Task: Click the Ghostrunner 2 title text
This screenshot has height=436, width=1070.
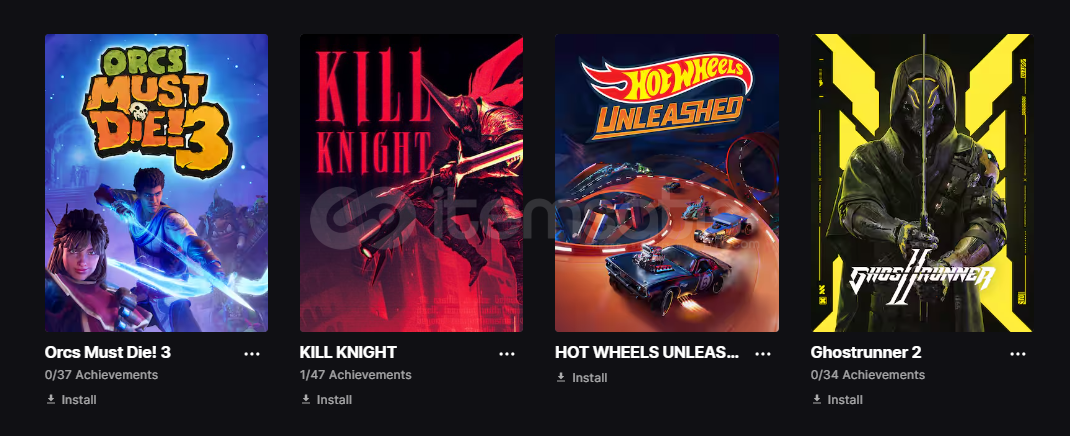Action: [866, 353]
